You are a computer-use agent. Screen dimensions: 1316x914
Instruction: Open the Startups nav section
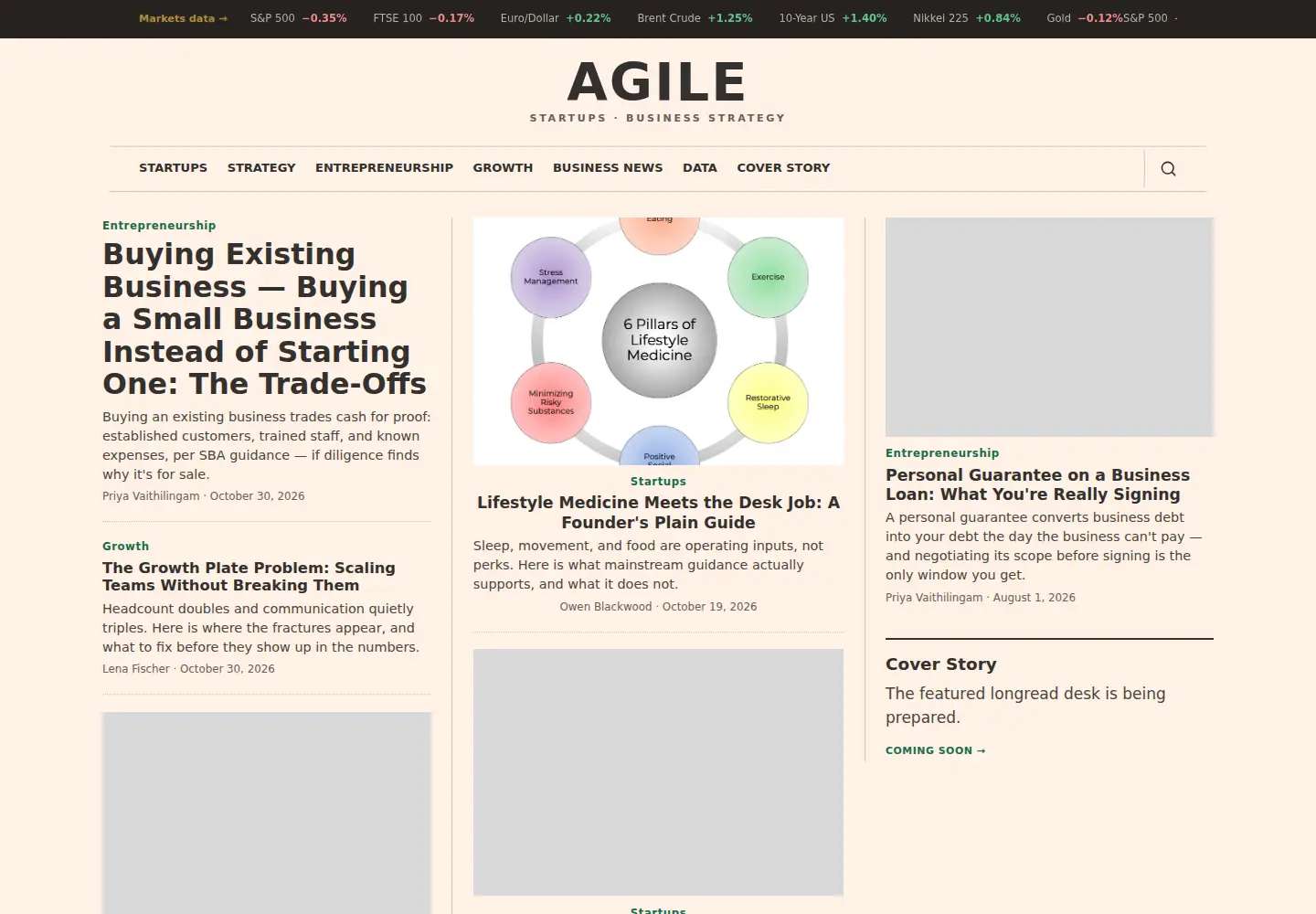173,168
